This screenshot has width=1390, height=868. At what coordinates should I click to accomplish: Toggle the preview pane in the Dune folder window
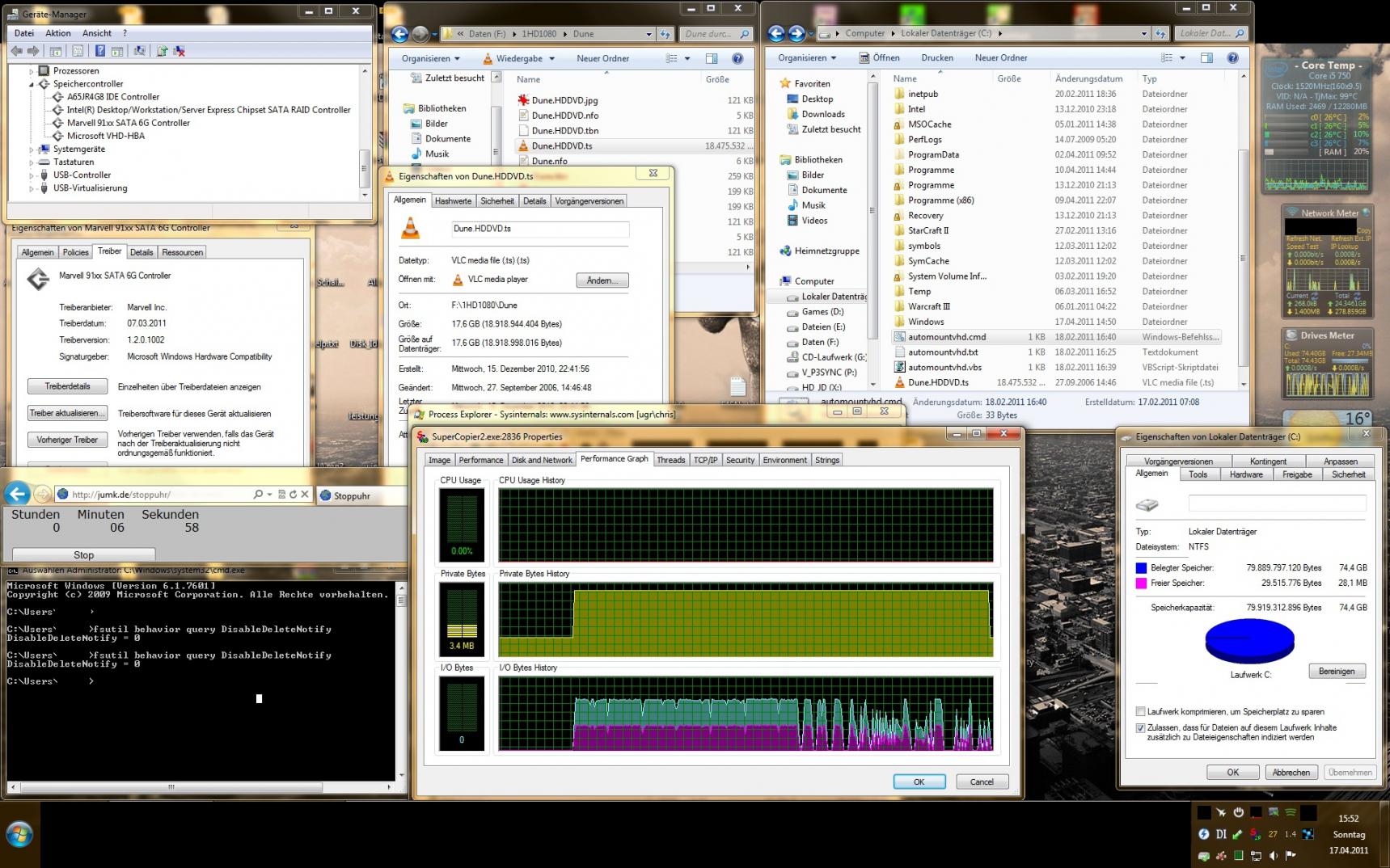[x=712, y=58]
